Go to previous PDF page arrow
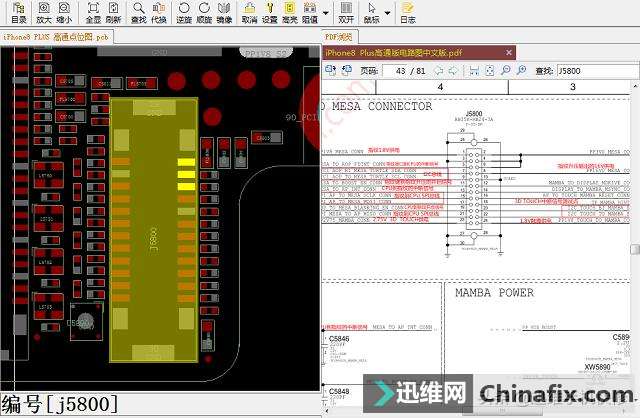Screen dimensions: 640x418 (438, 71)
